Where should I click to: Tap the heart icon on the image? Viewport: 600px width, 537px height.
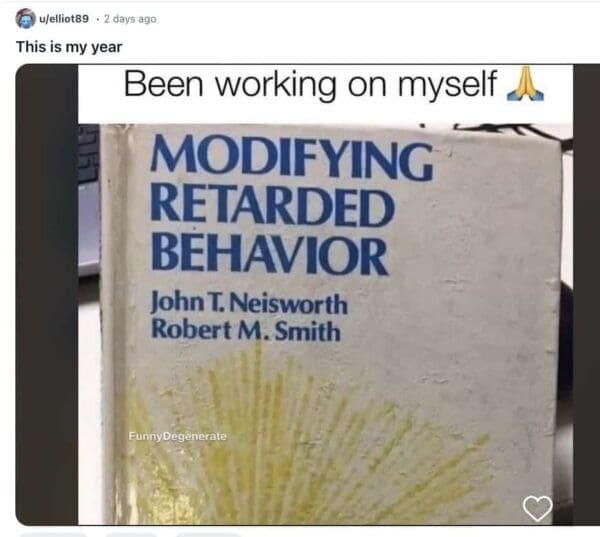tap(538, 508)
